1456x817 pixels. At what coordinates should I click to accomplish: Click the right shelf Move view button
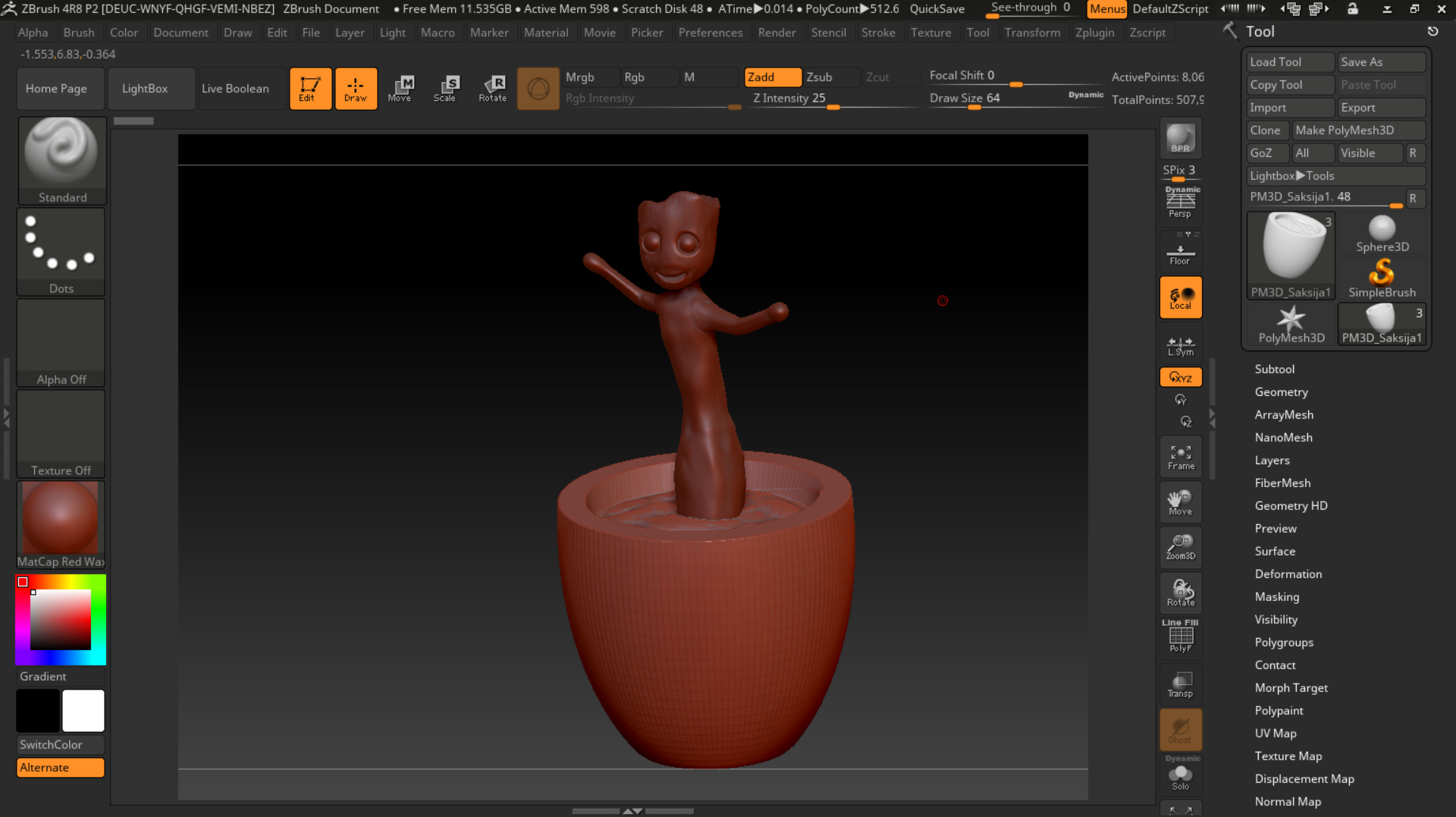[x=1181, y=502]
